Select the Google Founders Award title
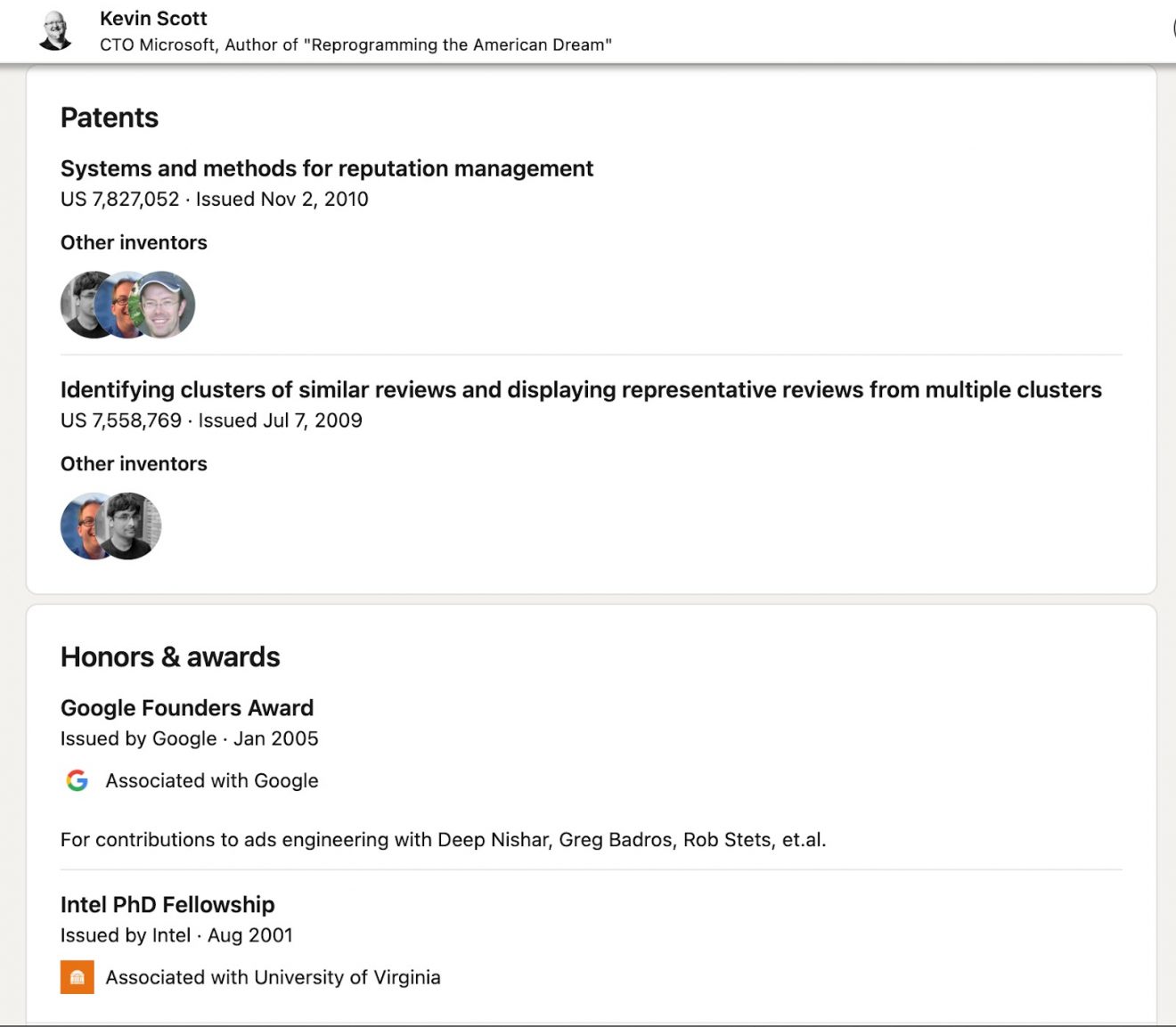1176x1027 pixels. pyautogui.click(x=187, y=708)
